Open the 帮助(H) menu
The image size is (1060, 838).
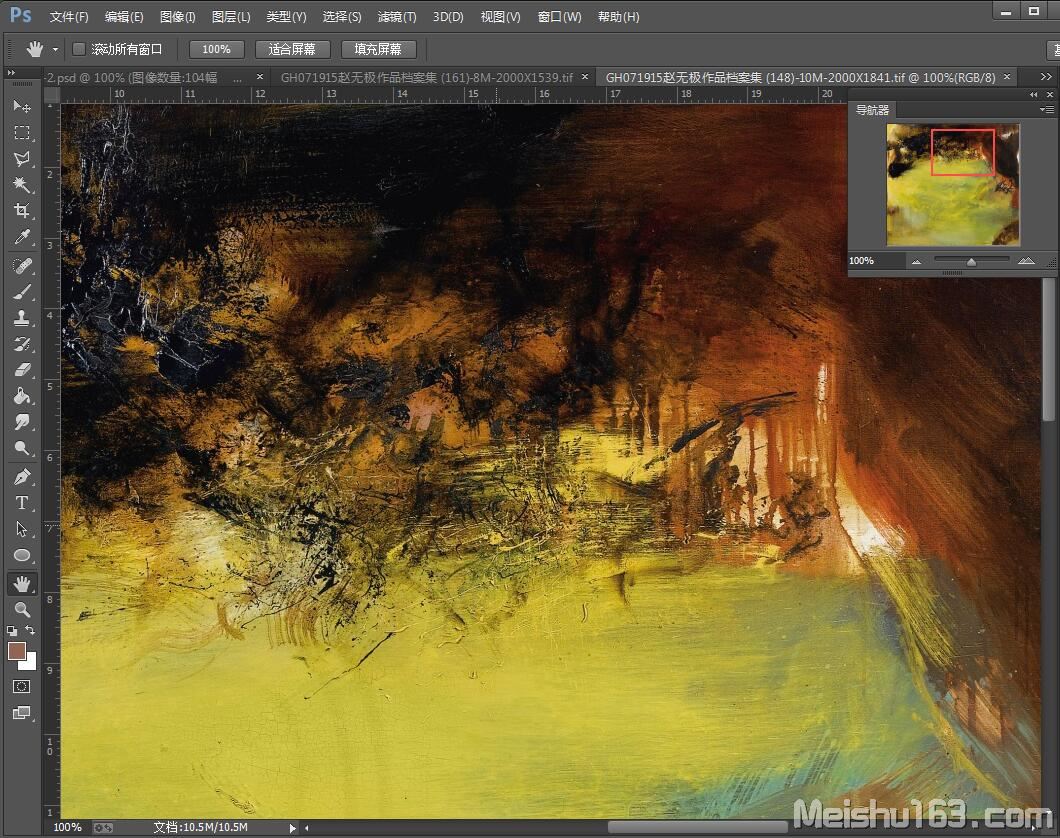[619, 17]
